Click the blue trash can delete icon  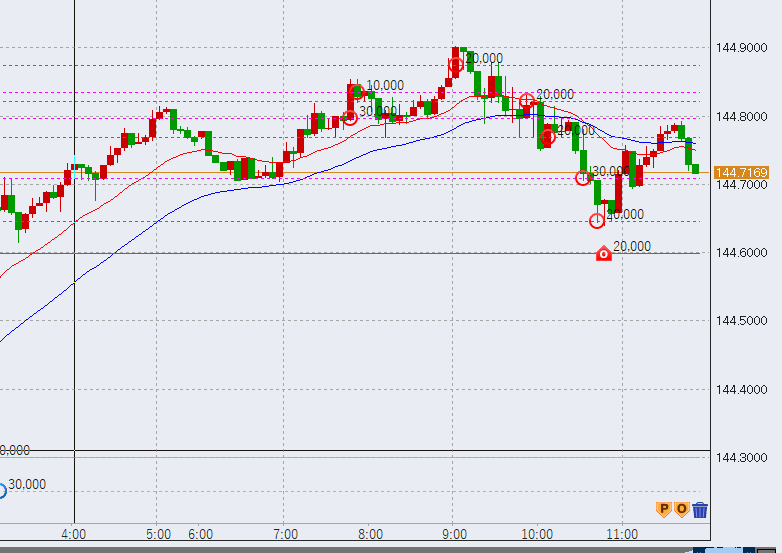[x=700, y=509]
